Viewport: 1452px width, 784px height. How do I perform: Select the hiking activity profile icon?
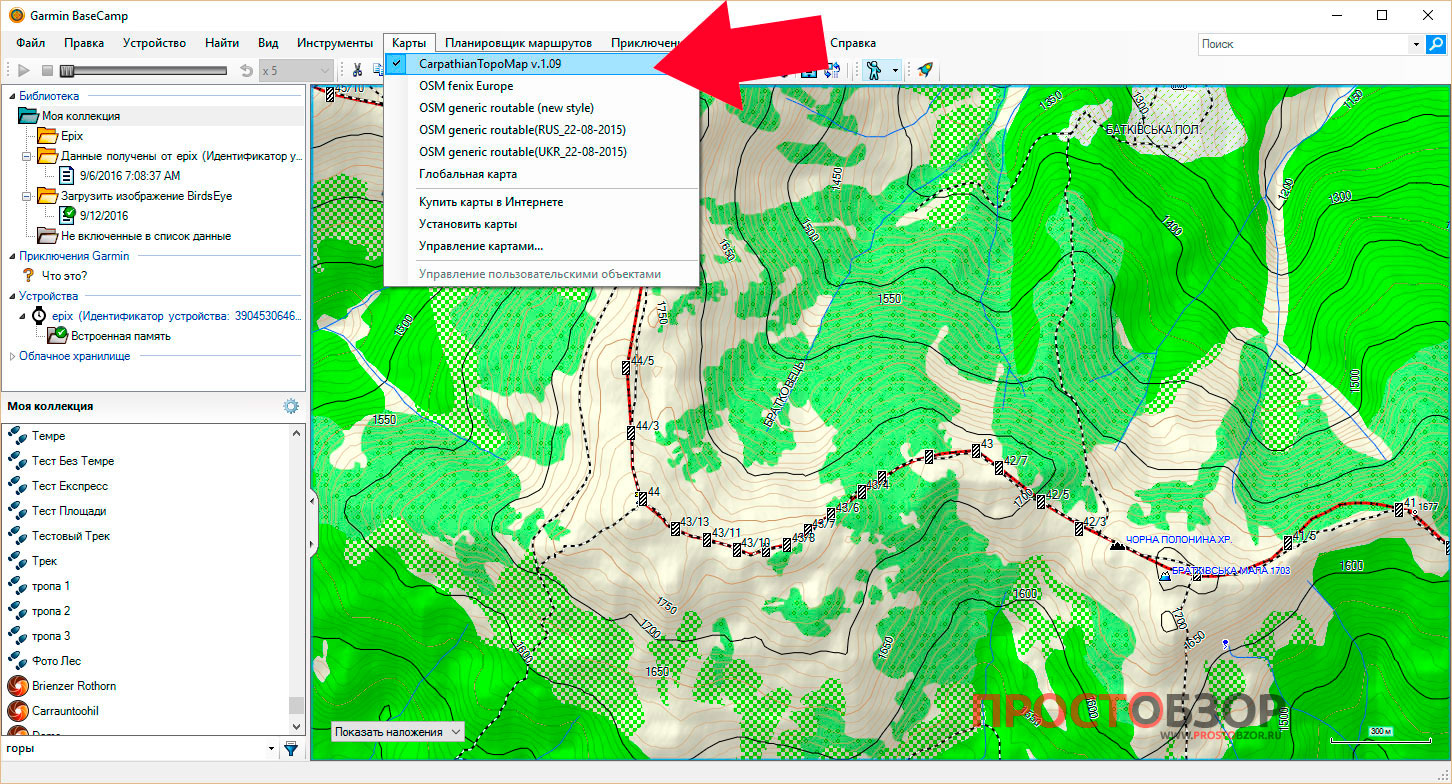(873, 70)
